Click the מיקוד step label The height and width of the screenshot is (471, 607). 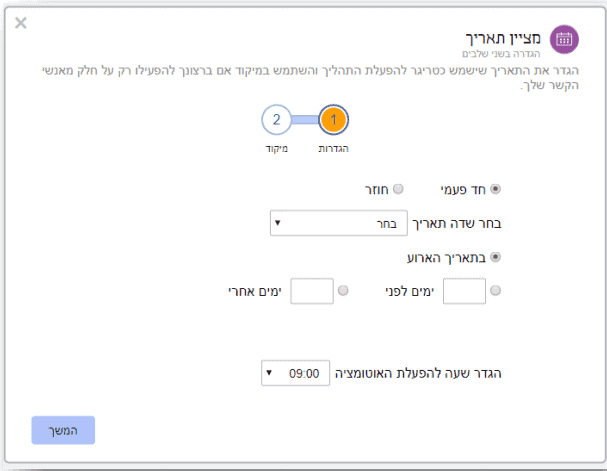tap(277, 149)
